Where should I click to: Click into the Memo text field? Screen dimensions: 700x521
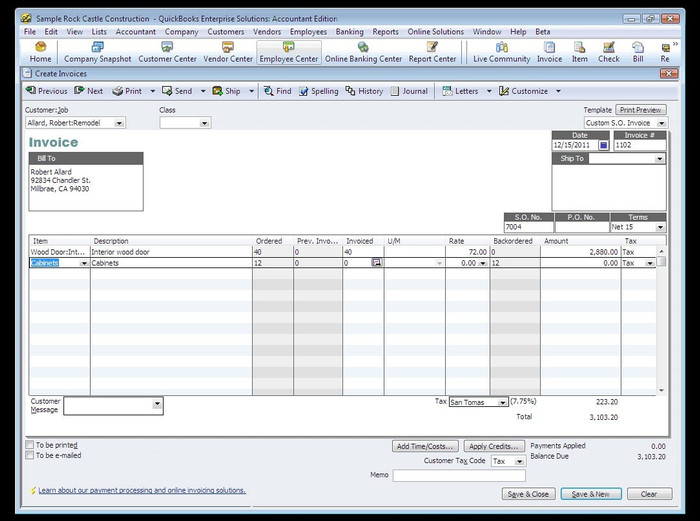tap(459, 476)
